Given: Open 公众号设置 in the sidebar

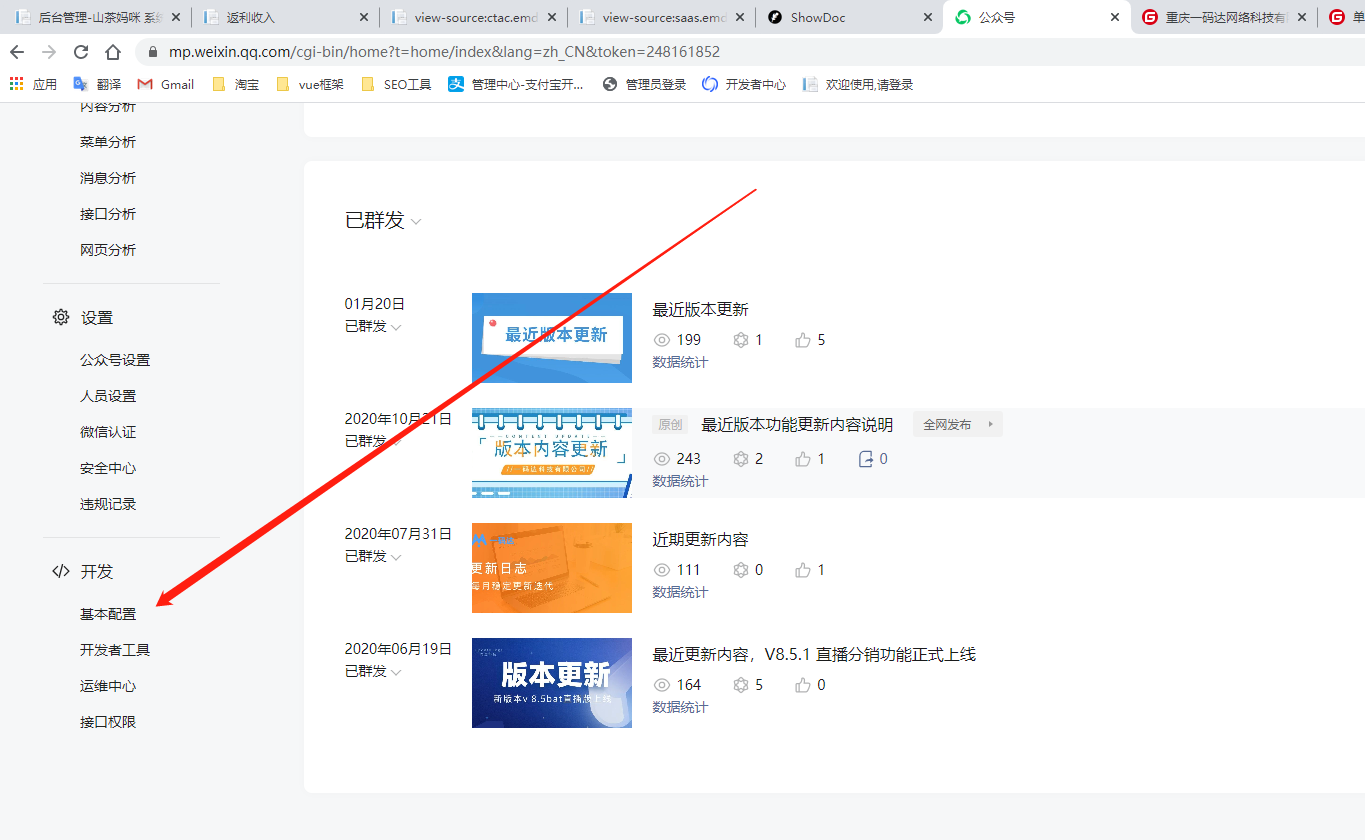Looking at the screenshot, I should coord(115,360).
